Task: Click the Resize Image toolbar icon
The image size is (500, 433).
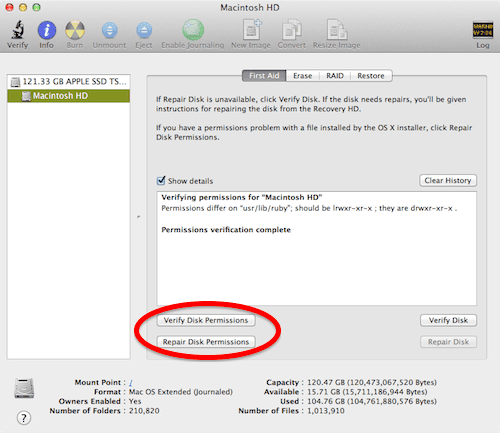Action: coord(337,30)
